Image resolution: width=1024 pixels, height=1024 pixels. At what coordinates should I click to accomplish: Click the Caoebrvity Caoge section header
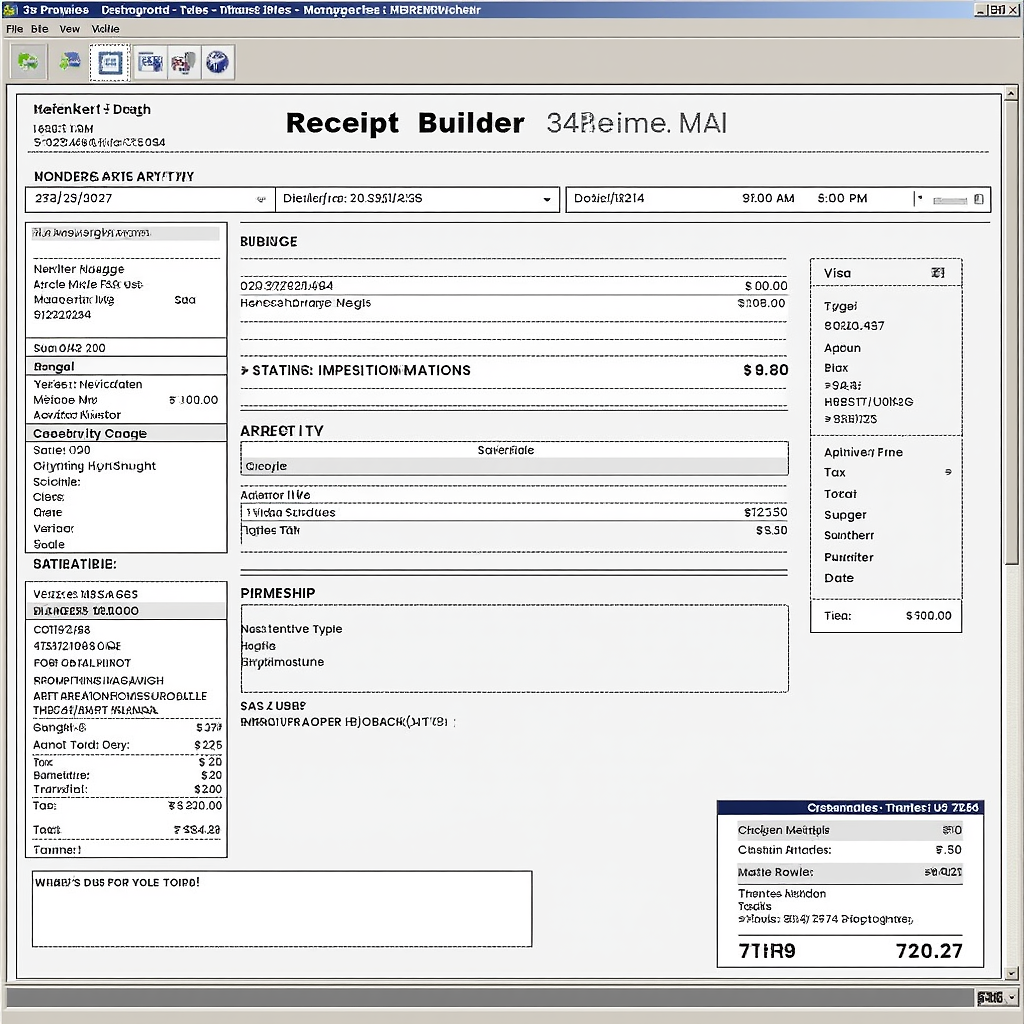pyautogui.click(x=125, y=433)
